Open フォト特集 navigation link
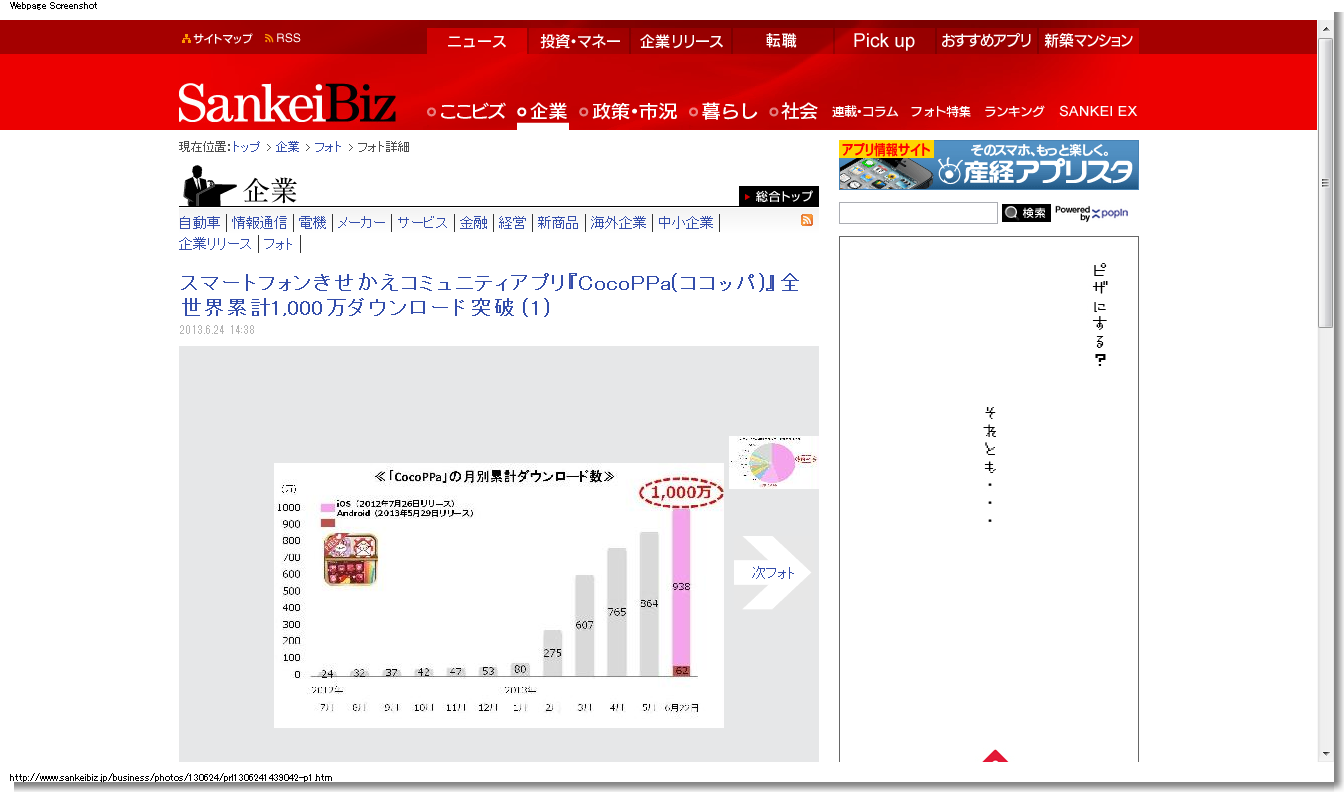This screenshot has width=1344, height=792. [x=940, y=112]
